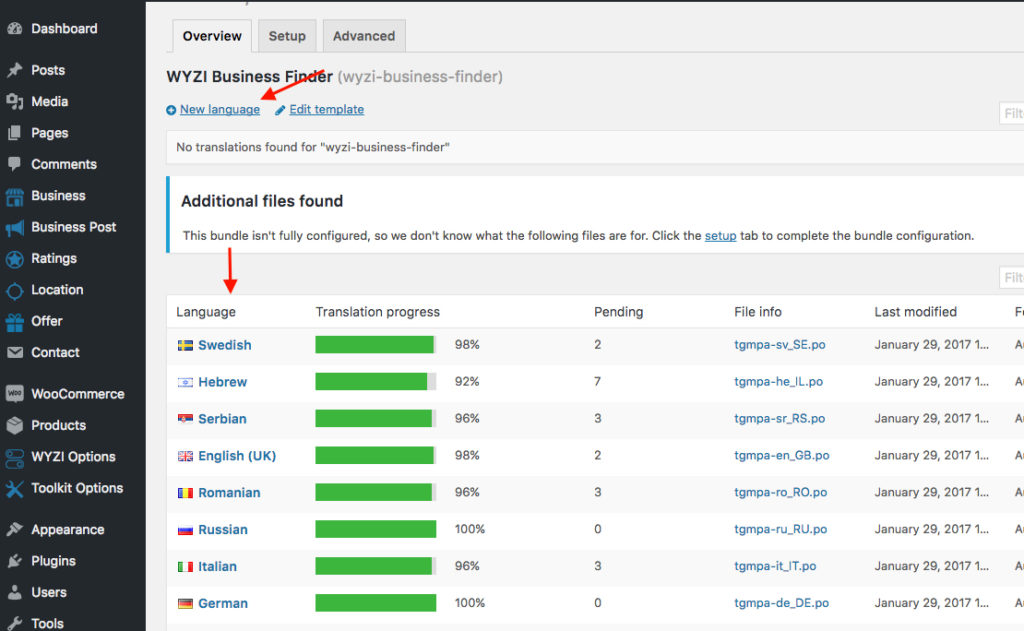Viewport: 1024px width, 631px height.
Task: Open the tgmpa-he_IL.po file link
Action: [778, 382]
